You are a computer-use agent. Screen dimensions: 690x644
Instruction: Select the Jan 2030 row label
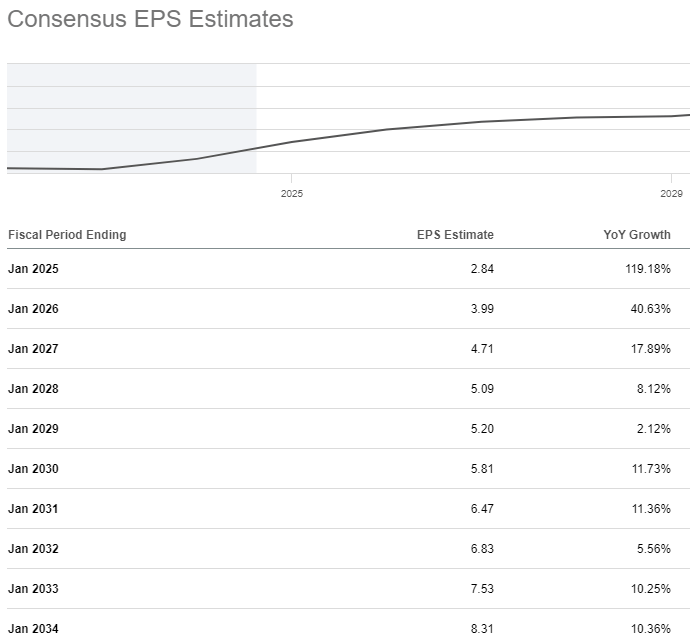click(x=33, y=469)
